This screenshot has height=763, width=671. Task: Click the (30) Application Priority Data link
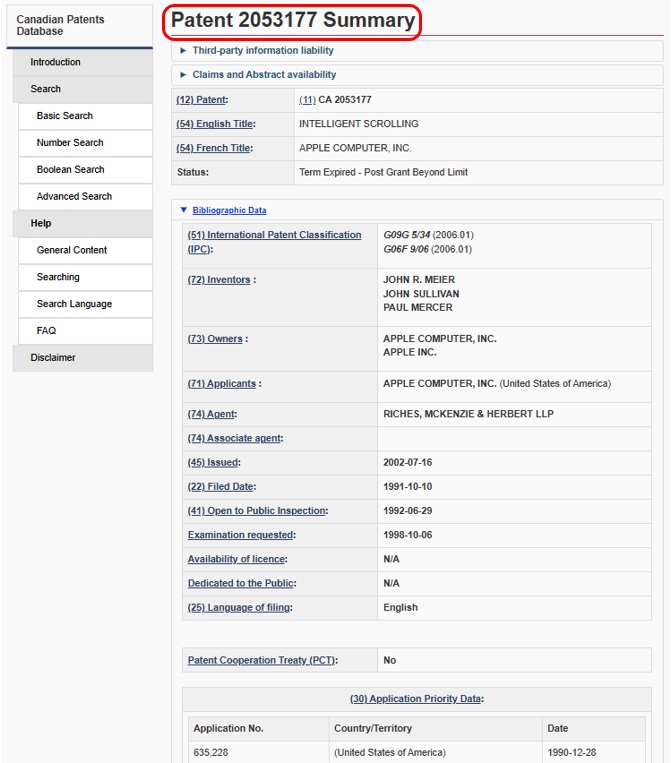coord(416,699)
